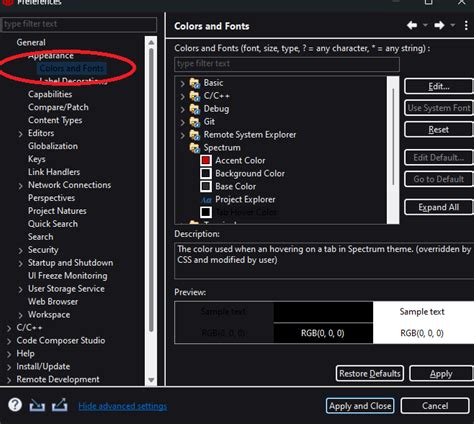This screenshot has width=474, height=424.
Task: Expand the Basic category
Action: click(x=182, y=83)
